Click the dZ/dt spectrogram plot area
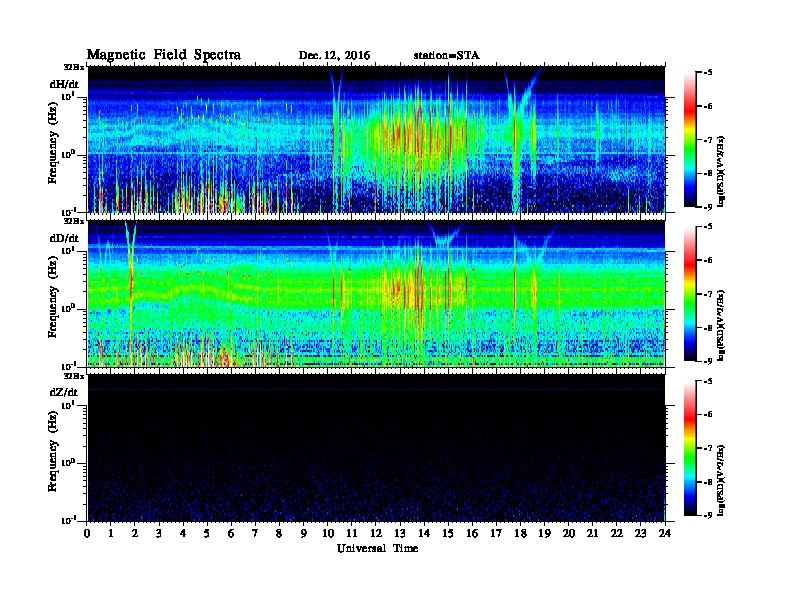 tap(376, 448)
